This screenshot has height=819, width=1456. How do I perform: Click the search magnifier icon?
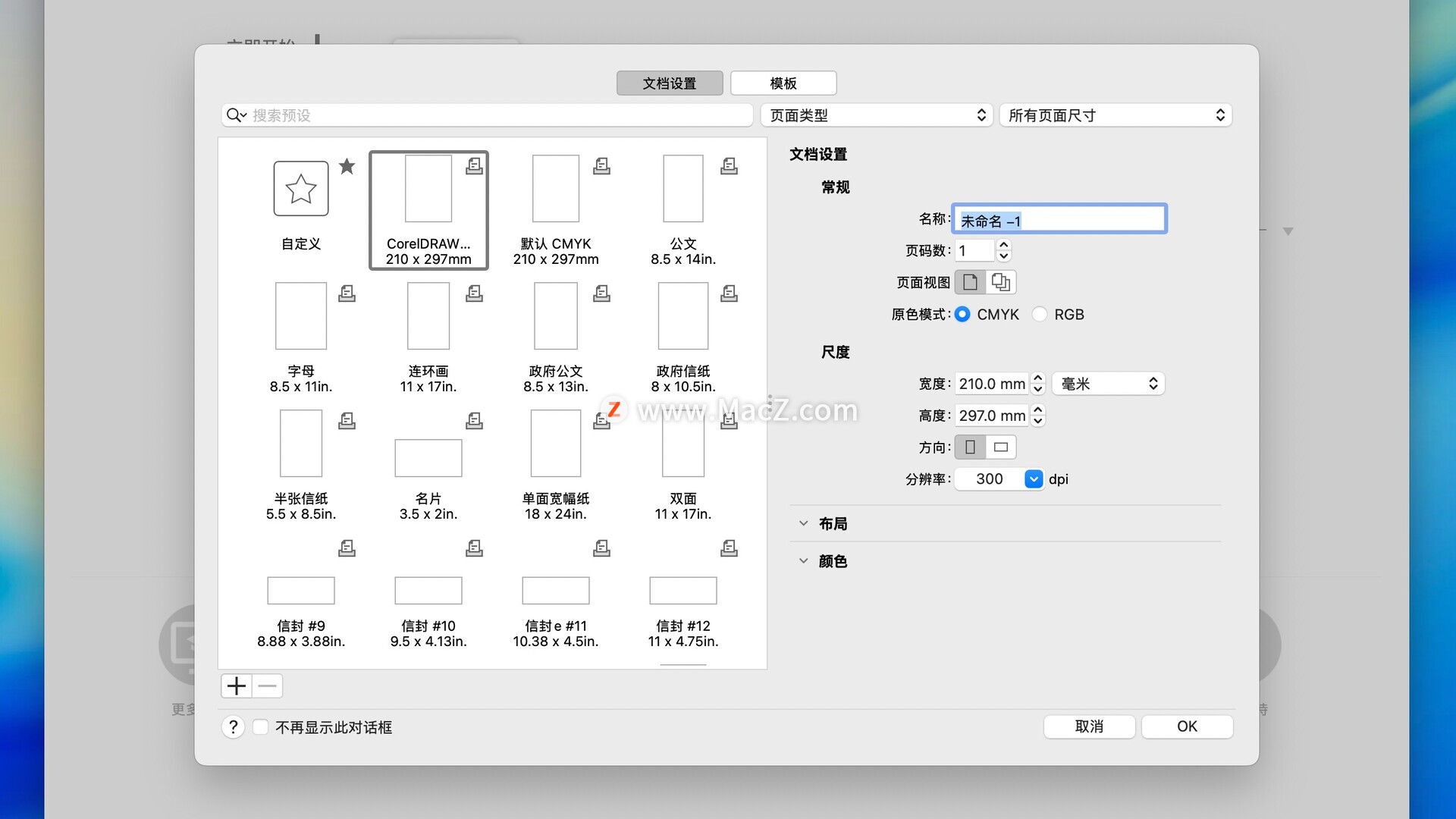(x=234, y=115)
